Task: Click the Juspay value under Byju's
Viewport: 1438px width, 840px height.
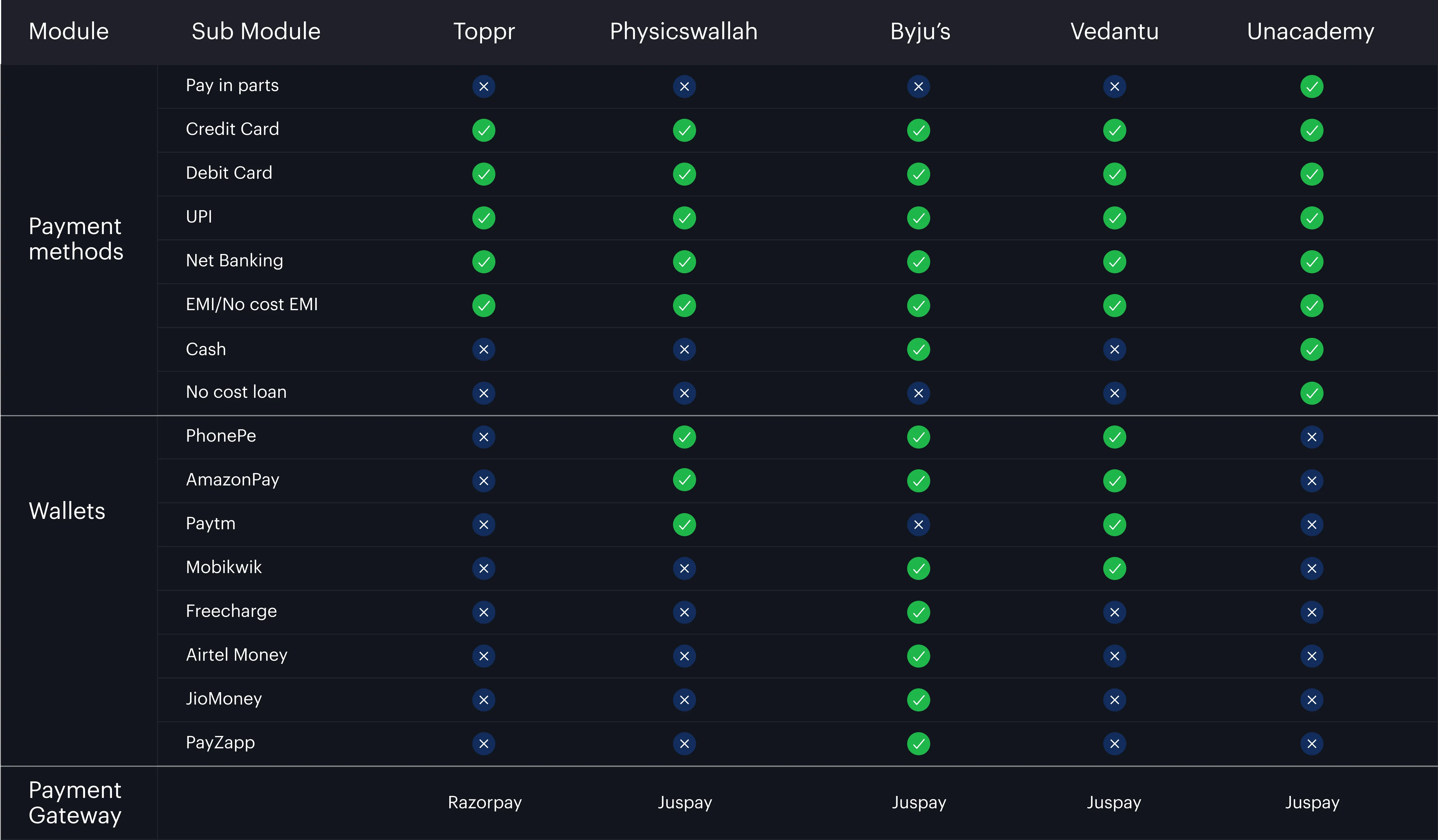Action: pos(919,803)
